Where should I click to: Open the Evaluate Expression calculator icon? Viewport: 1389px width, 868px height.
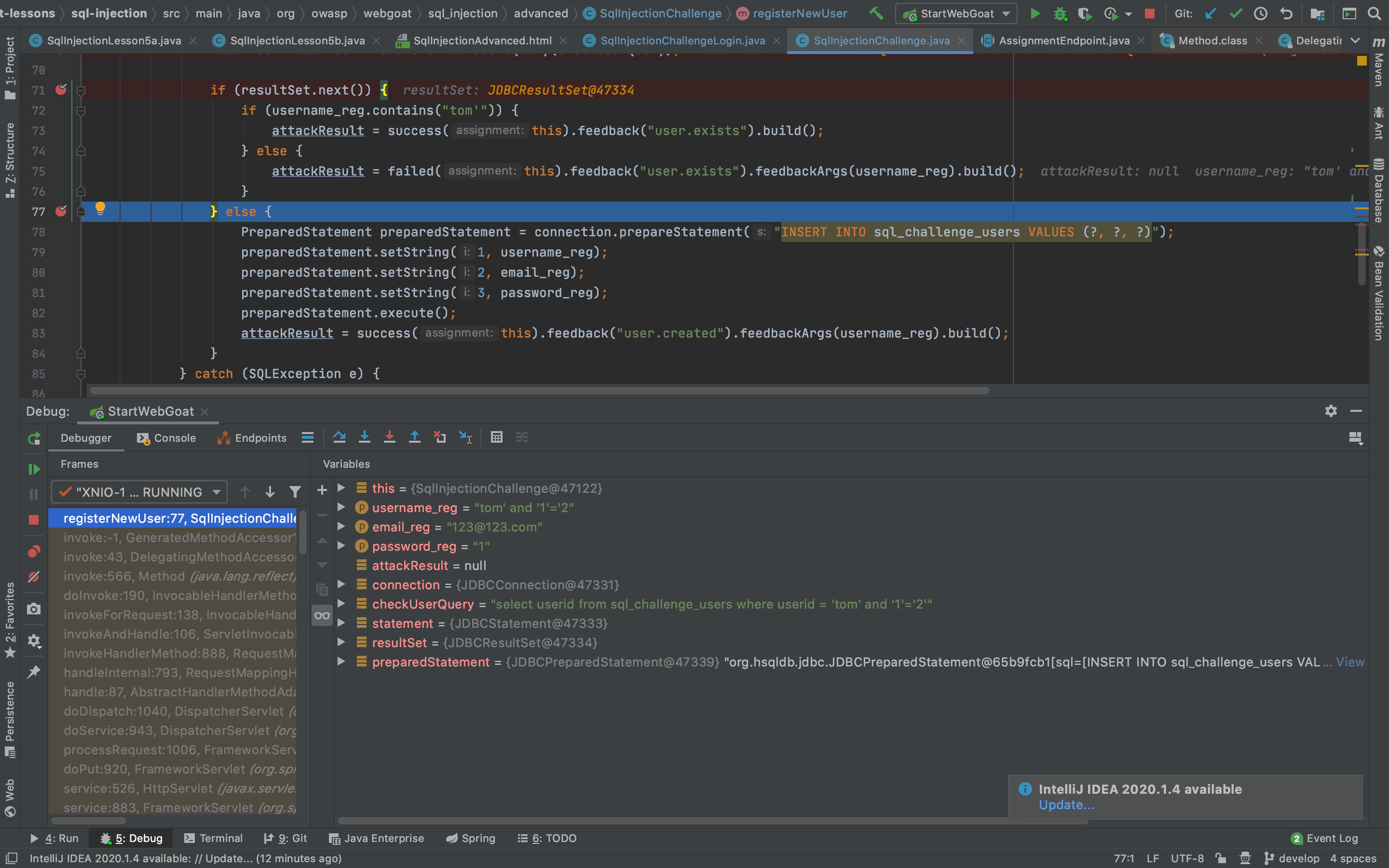496,437
